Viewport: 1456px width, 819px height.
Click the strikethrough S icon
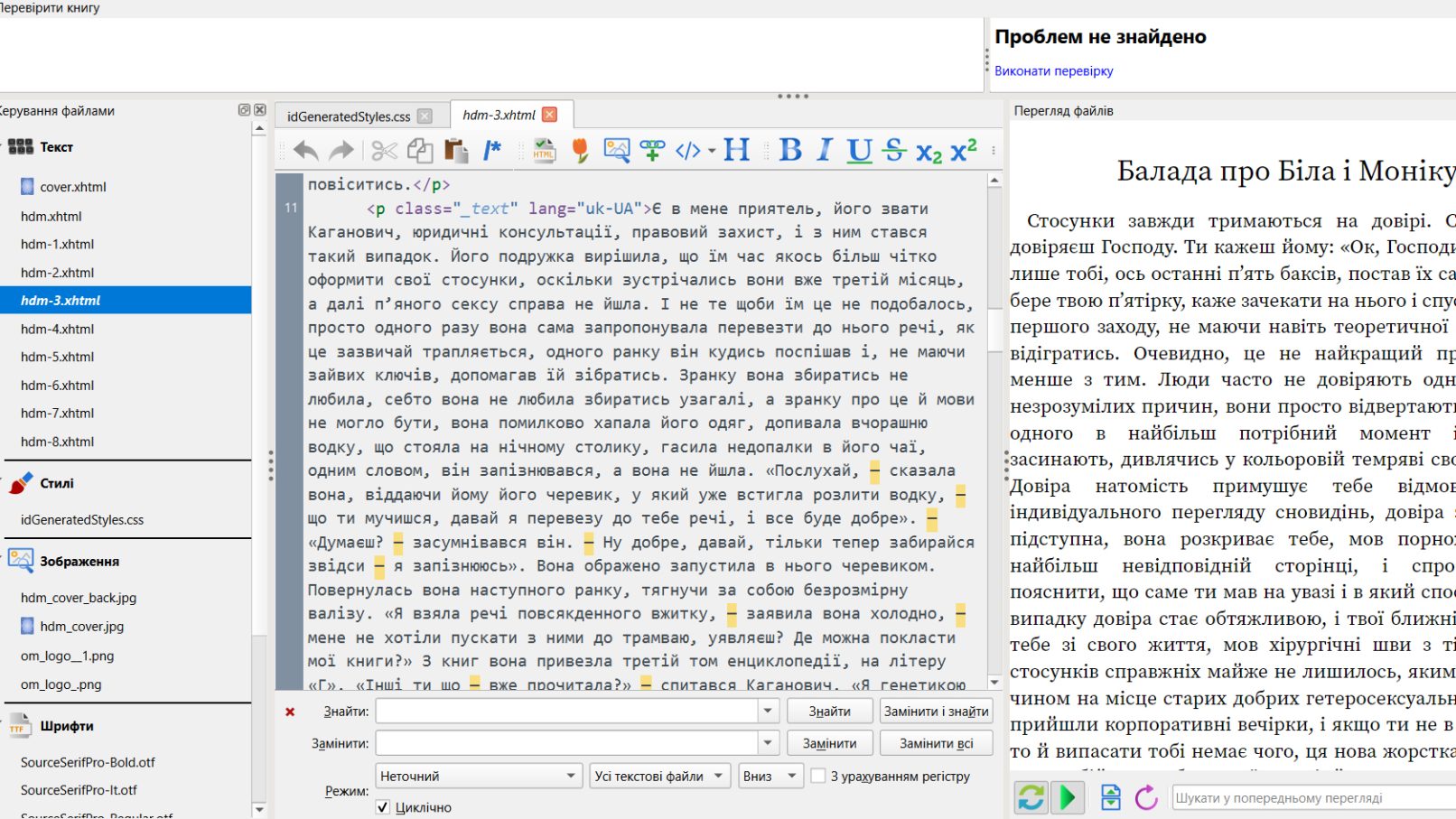pyautogui.click(x=893, y=150)
